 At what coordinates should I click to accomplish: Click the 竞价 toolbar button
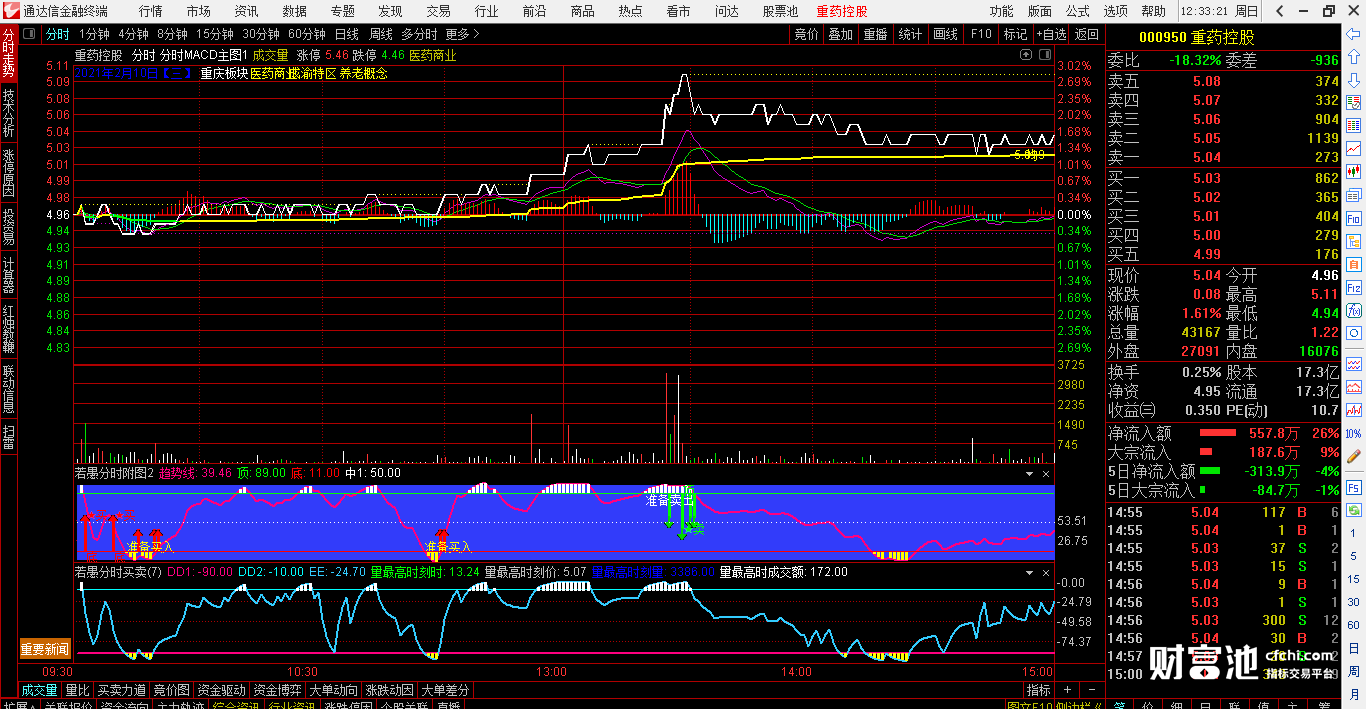click(x=806, y=34)
